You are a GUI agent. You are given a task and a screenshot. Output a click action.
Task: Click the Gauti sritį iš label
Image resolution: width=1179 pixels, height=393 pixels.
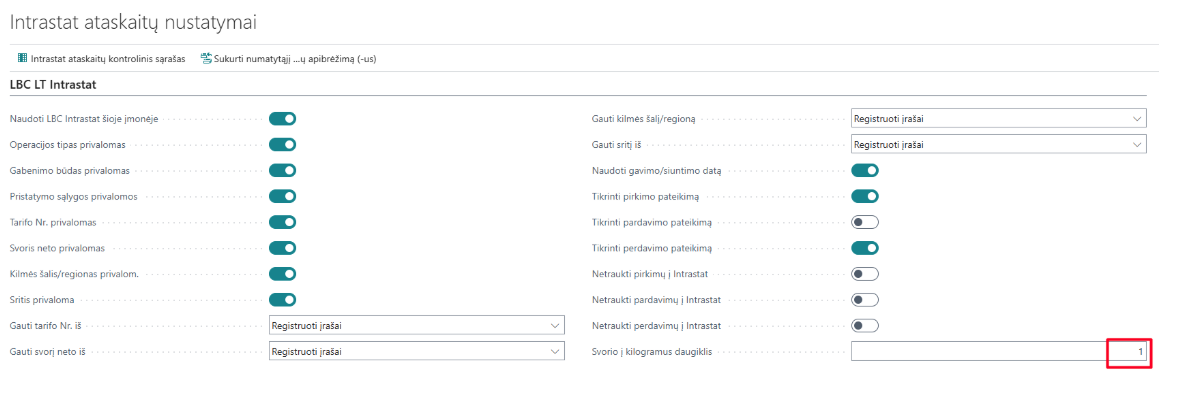[618, 144]
